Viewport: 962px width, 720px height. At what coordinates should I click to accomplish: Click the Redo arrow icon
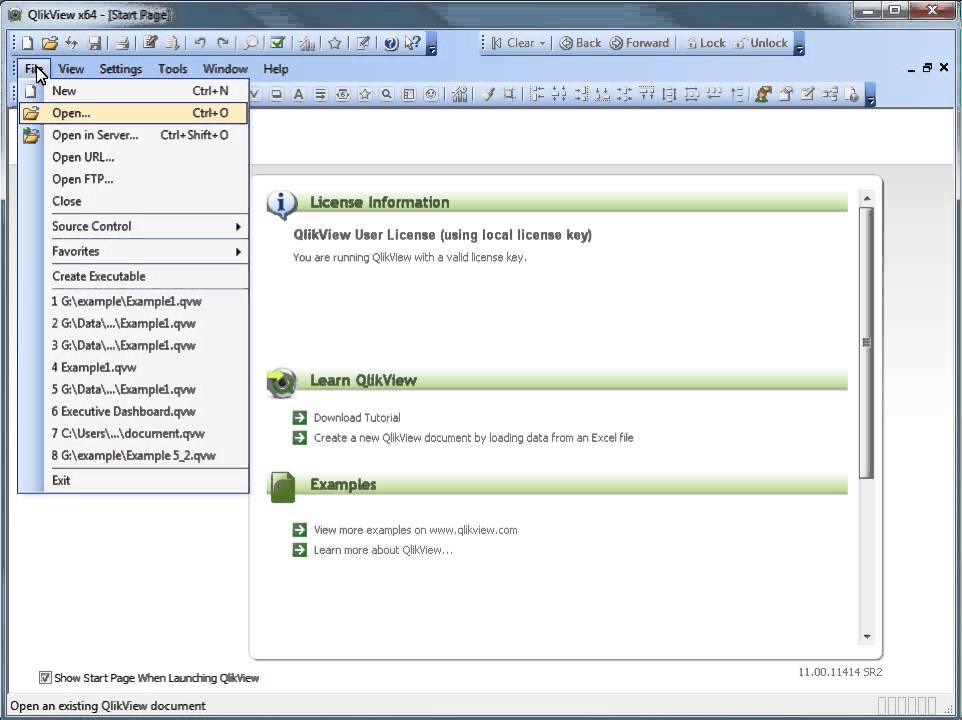(x=223, y=43)
